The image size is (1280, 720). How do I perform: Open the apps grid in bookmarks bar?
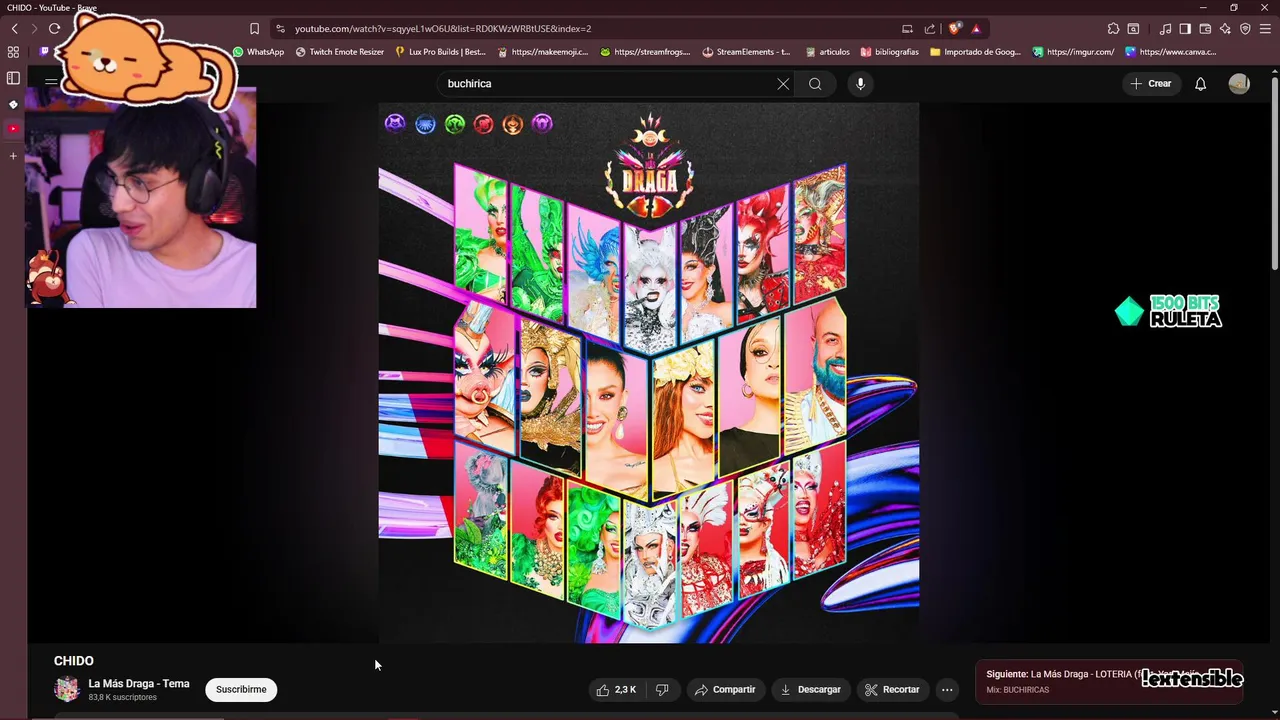point(13,52)
